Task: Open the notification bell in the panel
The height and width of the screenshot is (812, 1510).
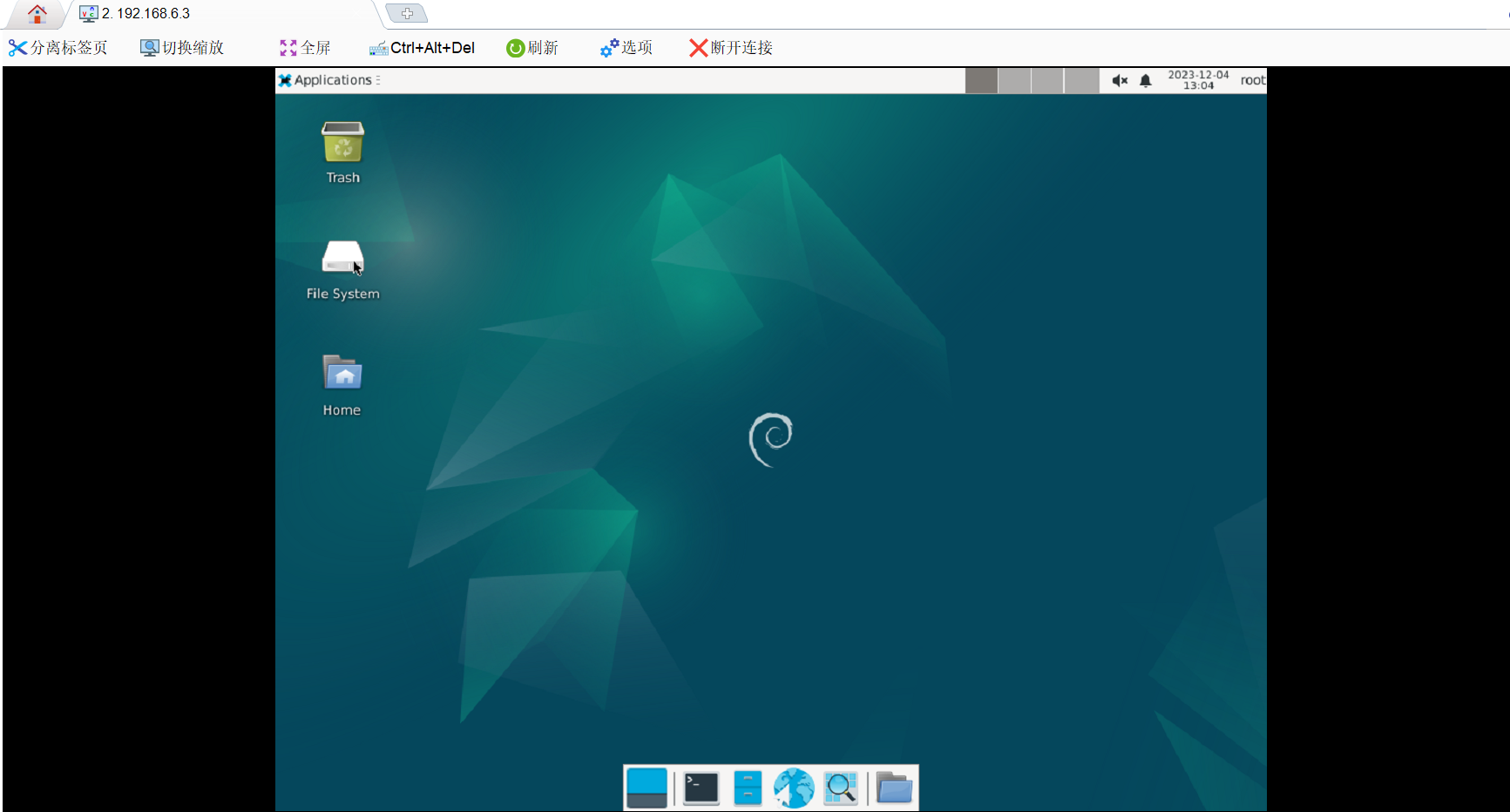Action: (x=1146, y=80)
